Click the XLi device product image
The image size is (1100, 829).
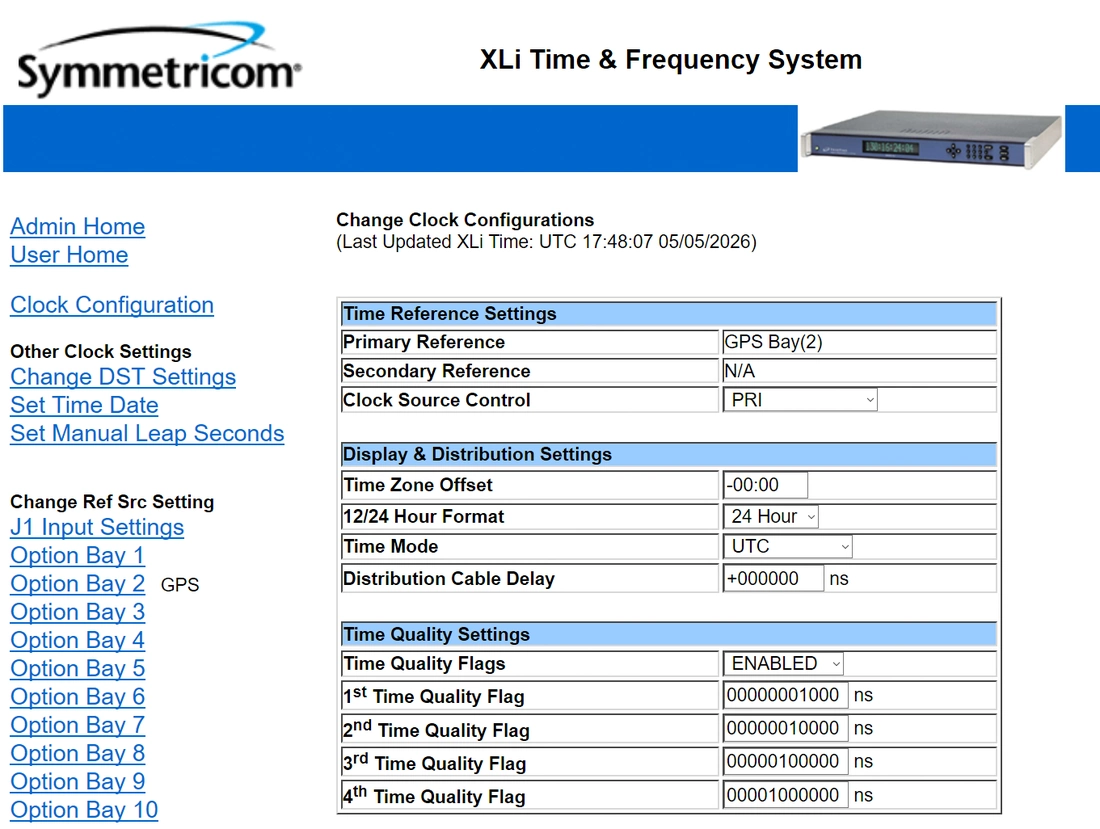(x=931, y=139)
